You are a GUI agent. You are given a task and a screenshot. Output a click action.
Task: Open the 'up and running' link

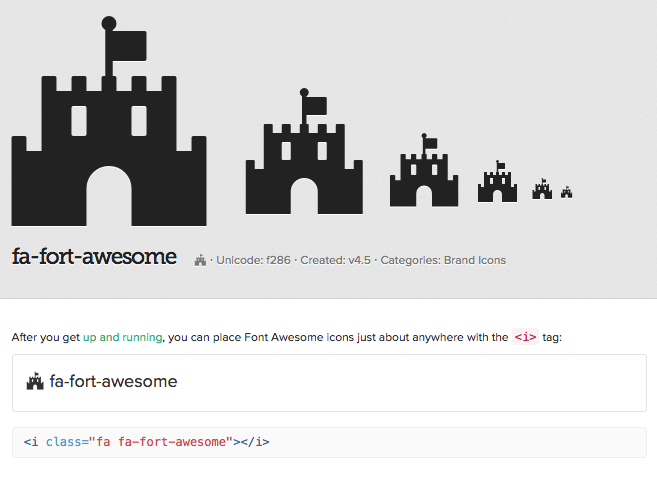point(122,337)
